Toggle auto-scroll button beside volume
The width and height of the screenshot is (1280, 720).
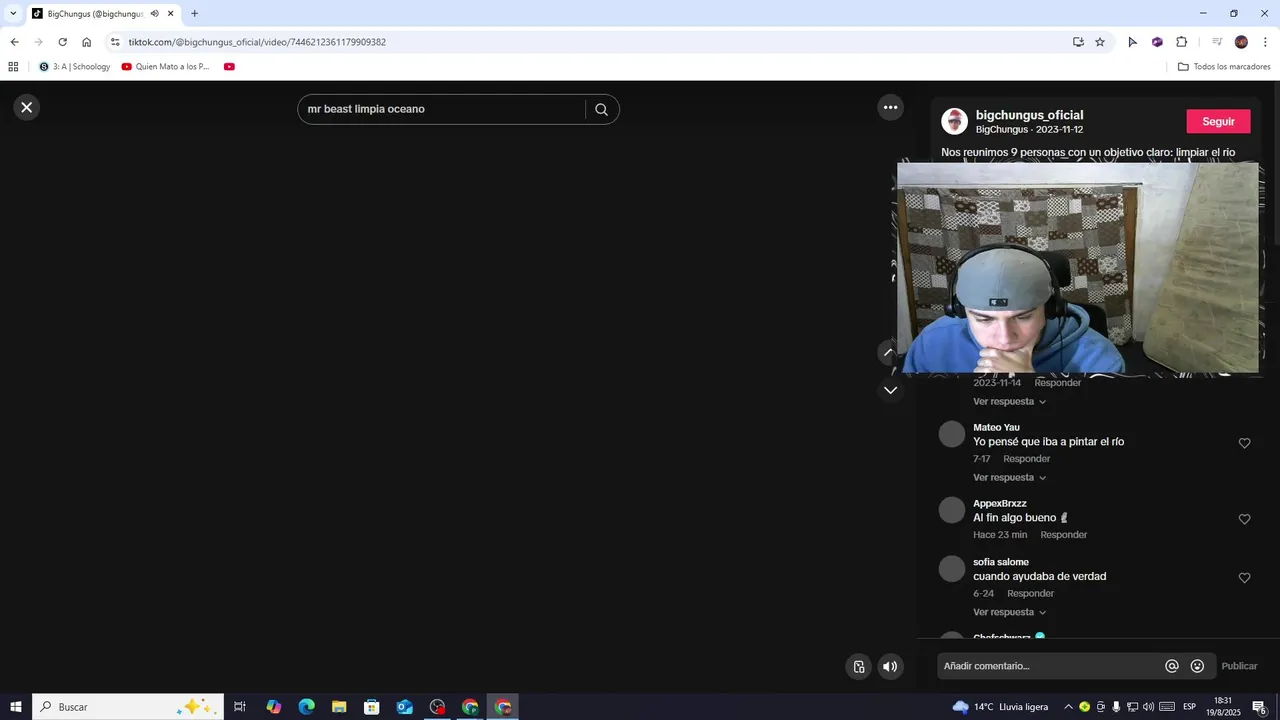pyautogui.click(x=858, y=666)
